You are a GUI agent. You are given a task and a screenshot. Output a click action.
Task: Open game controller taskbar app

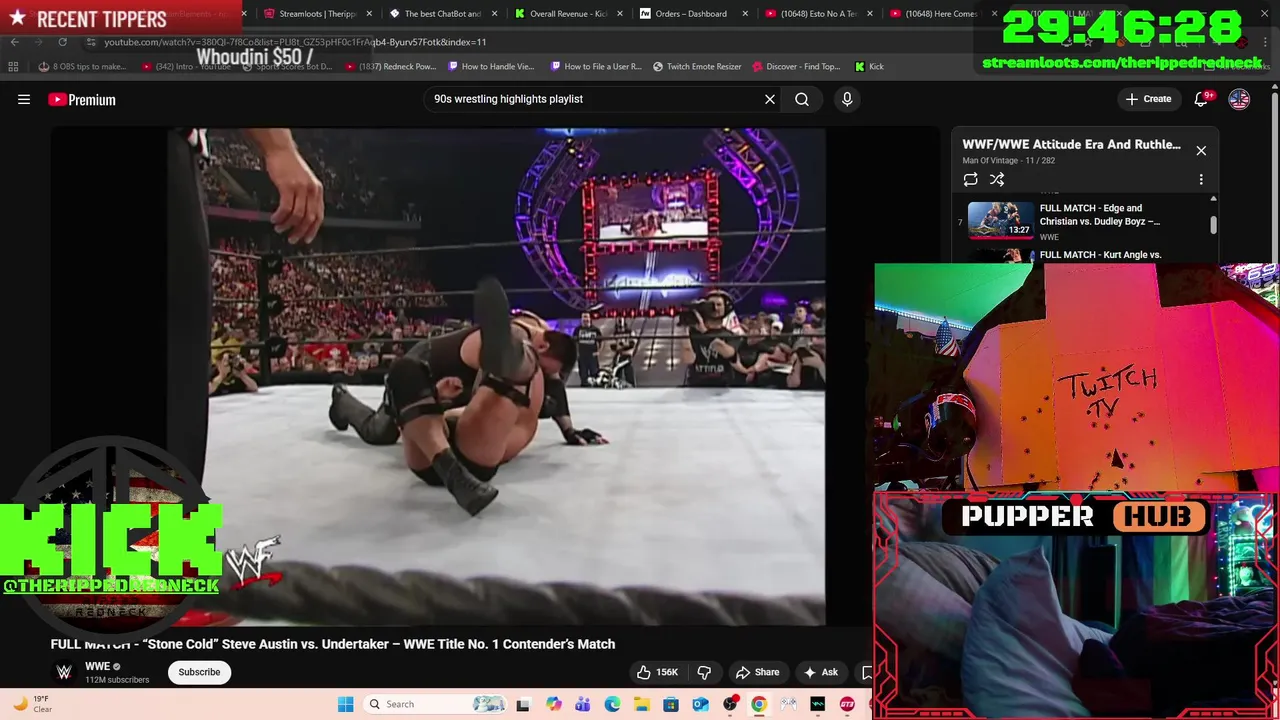[x=789, y=704]
